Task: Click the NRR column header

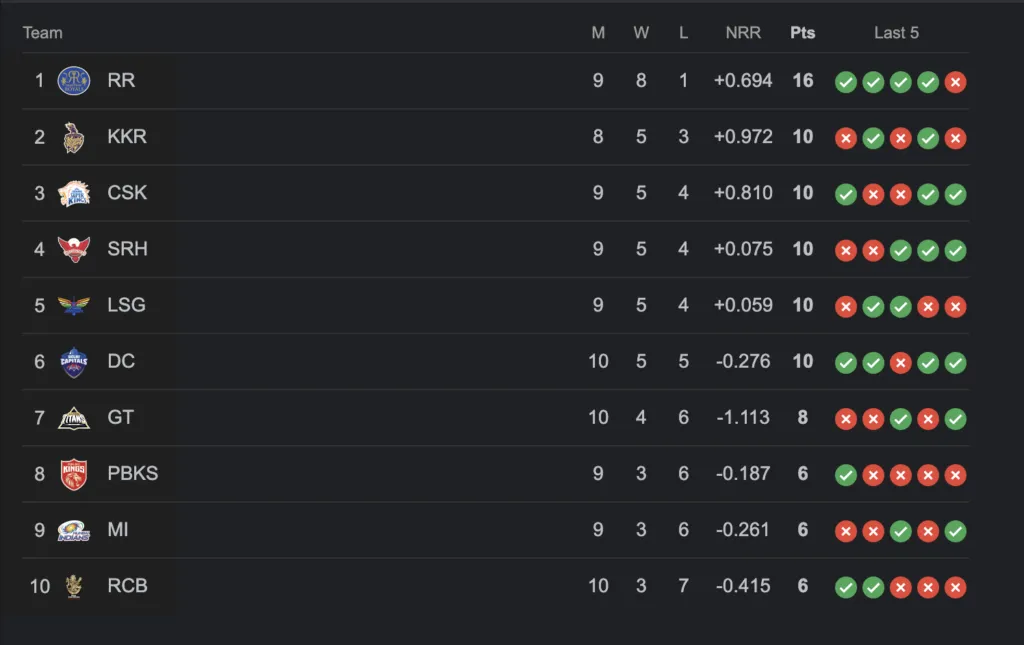Action: click(x=743, y=33)
